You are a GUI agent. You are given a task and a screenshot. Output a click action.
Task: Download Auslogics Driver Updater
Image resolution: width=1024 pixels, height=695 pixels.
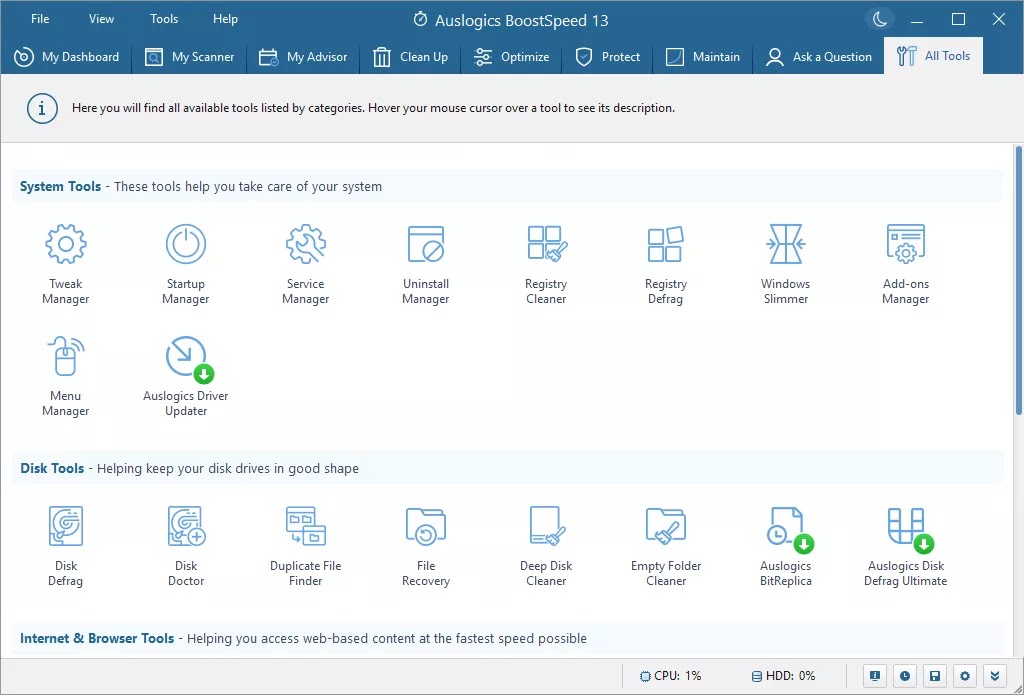pos(186,375)
